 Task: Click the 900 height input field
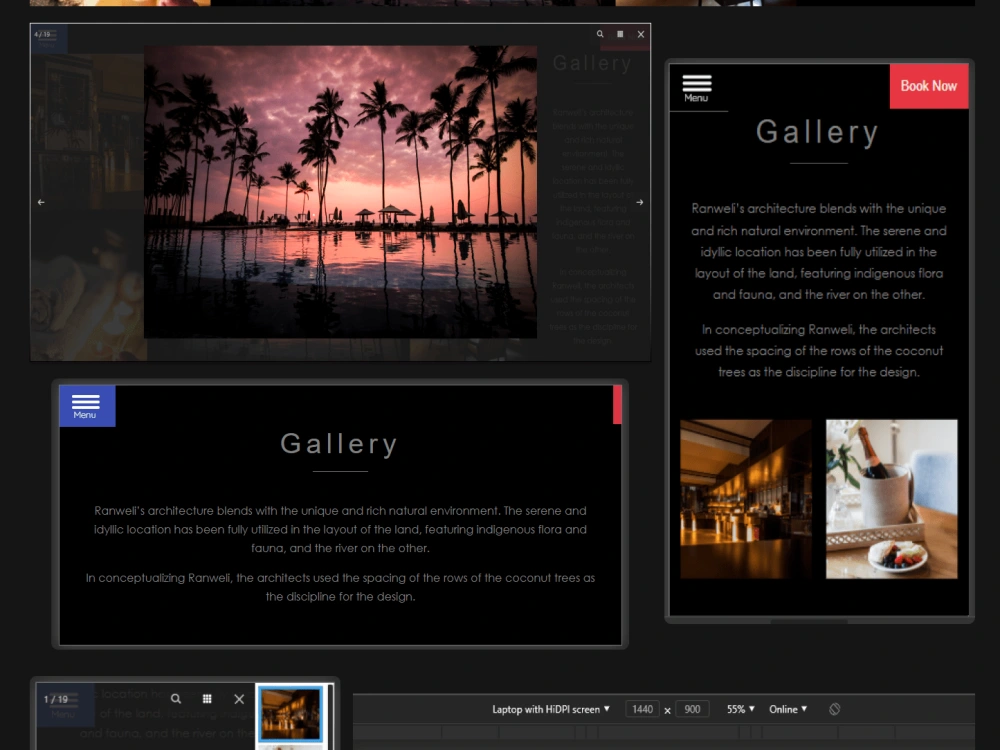[x=692, y=709]
